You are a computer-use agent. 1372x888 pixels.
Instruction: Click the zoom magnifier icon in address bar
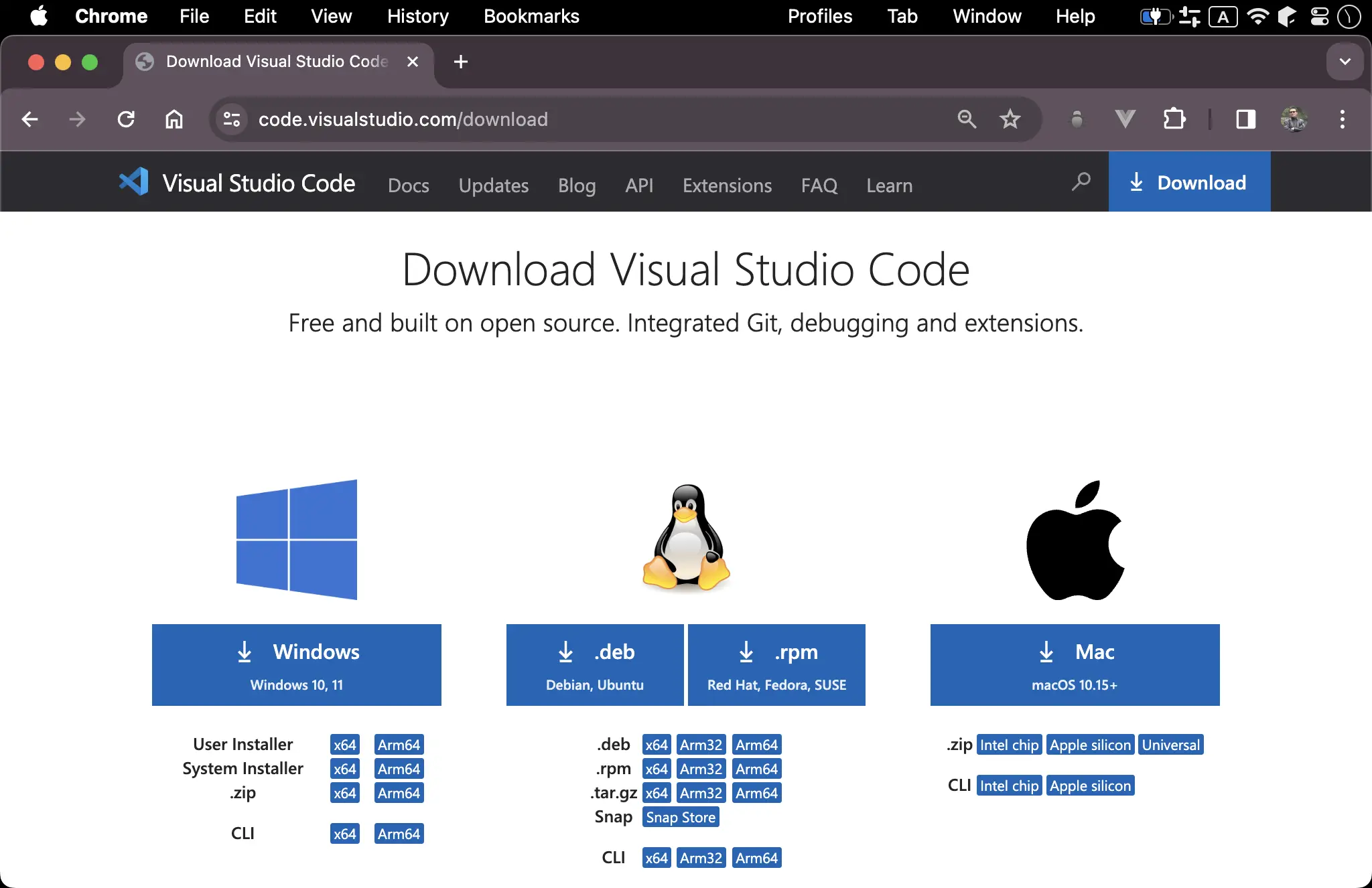click(967, 119)
